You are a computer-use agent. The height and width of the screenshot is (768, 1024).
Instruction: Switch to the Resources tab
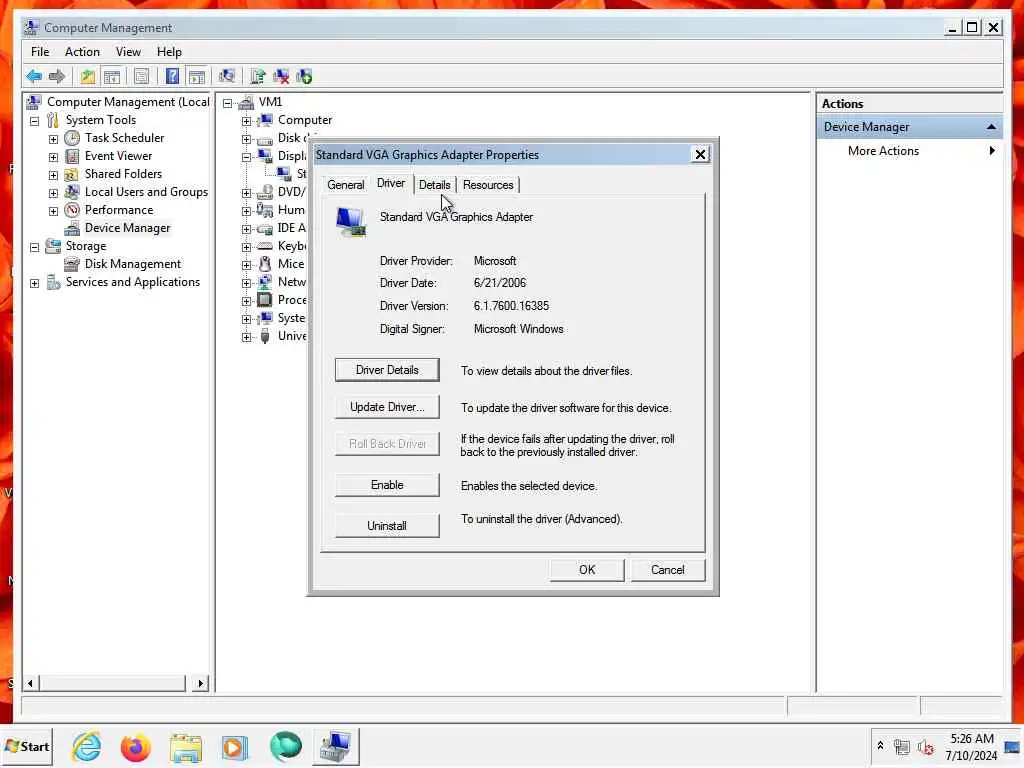[488, 185]
